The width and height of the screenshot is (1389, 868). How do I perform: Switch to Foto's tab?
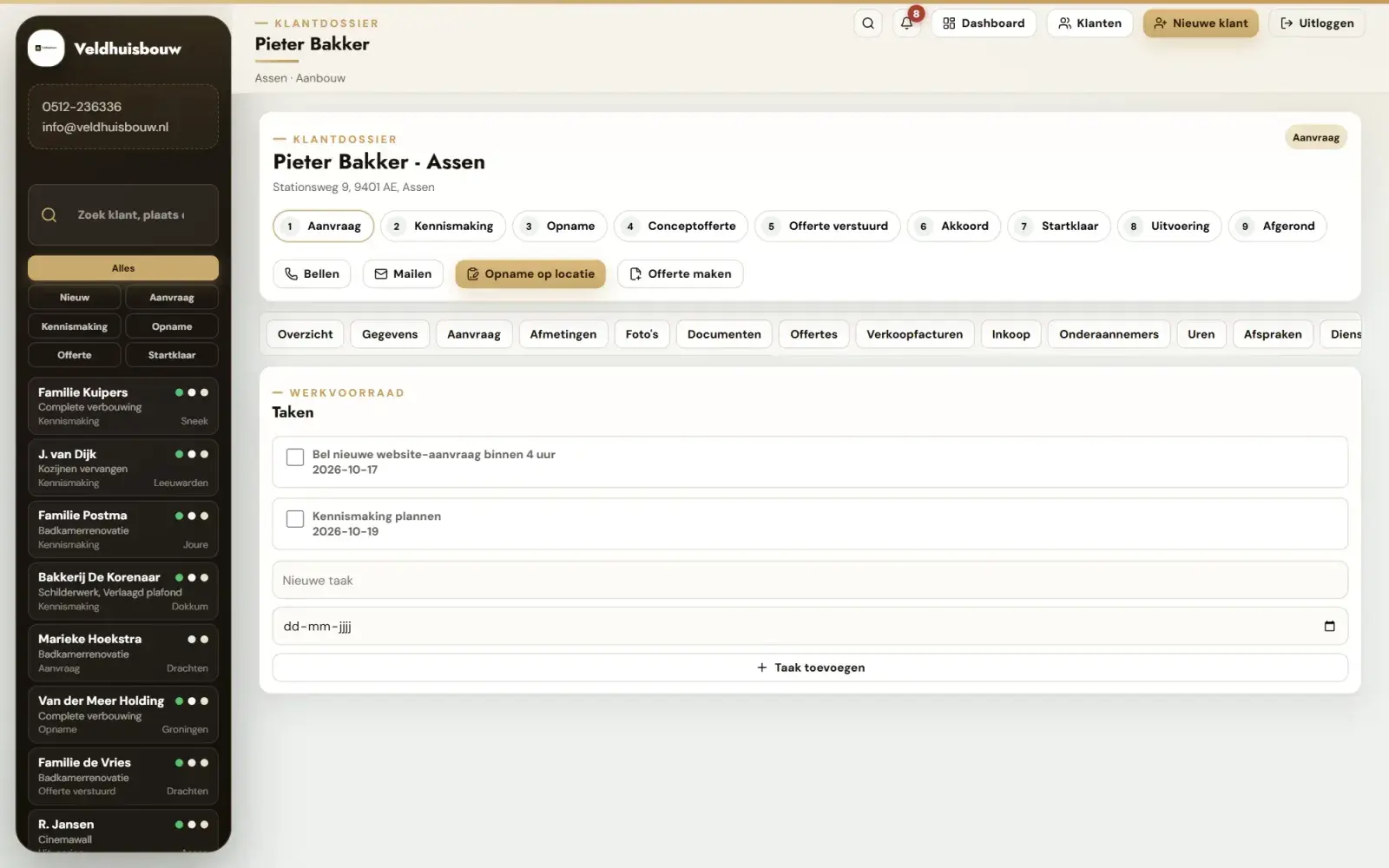(x=642, y=334)
